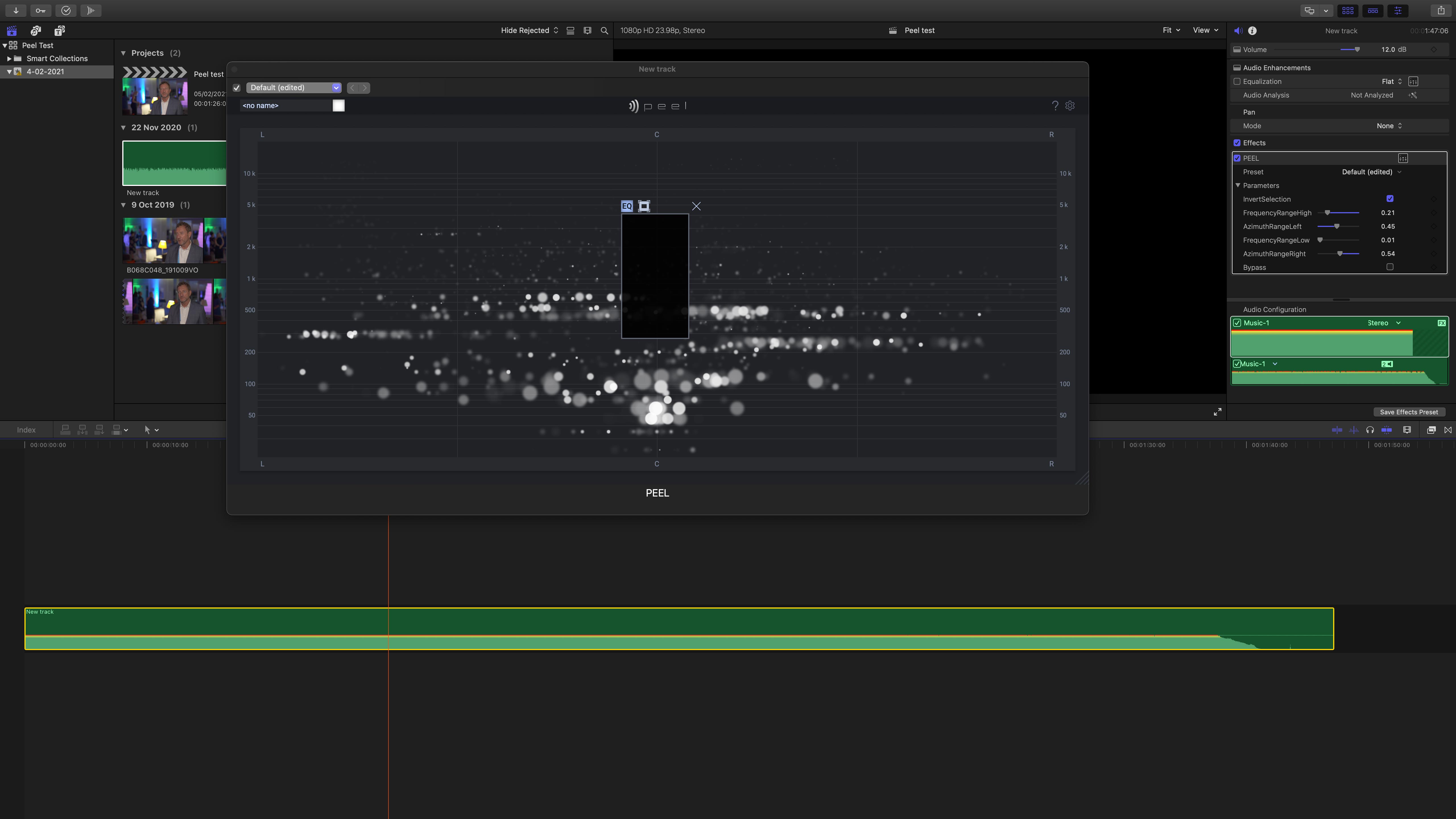Open the select tool popup arrow
Viewport: 1456px width, 819px height.
point(157,430)
